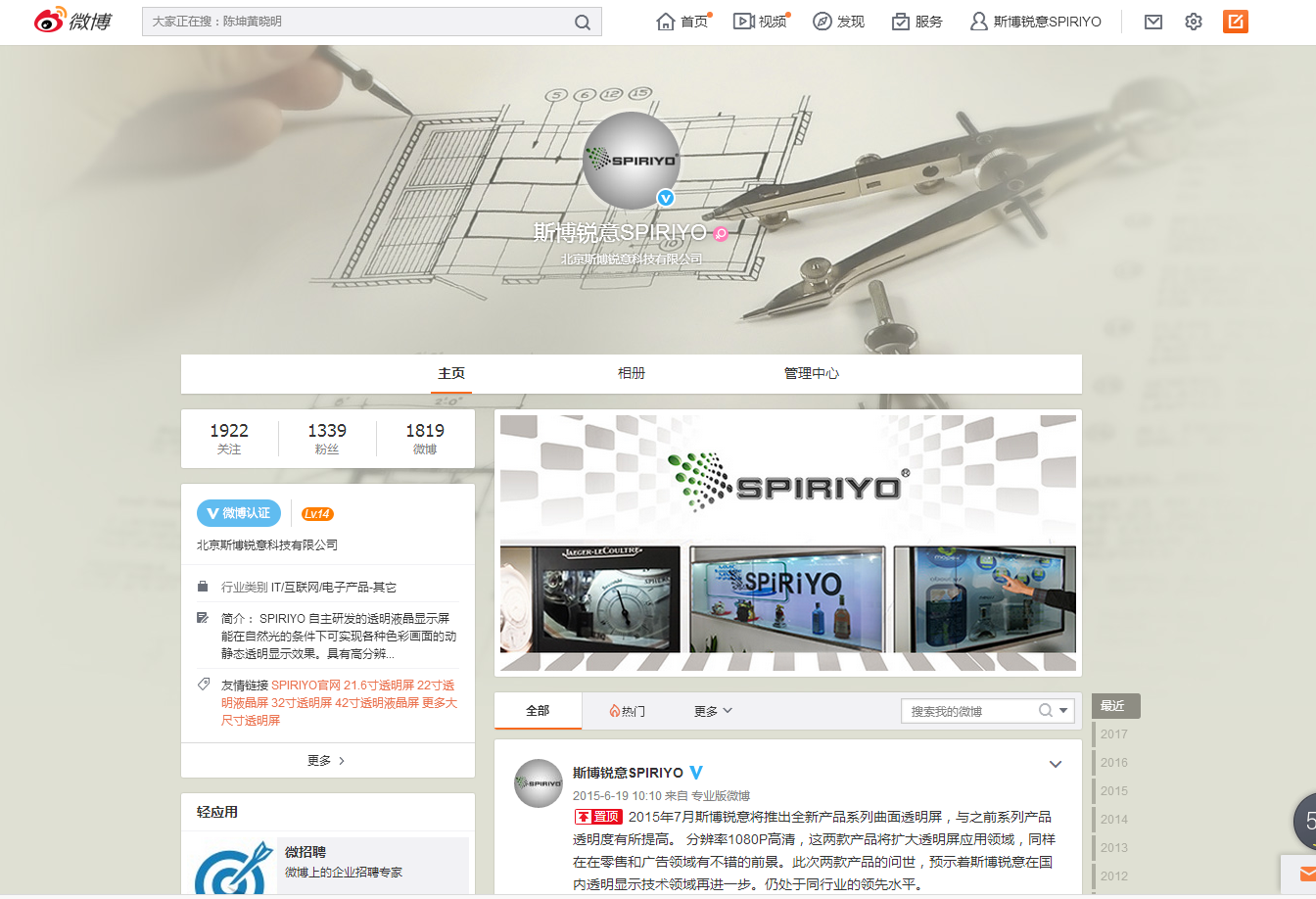Click the orange compose post icon
The height and width of the screenshot is (899, 1316).
(x=1236, y=21)
